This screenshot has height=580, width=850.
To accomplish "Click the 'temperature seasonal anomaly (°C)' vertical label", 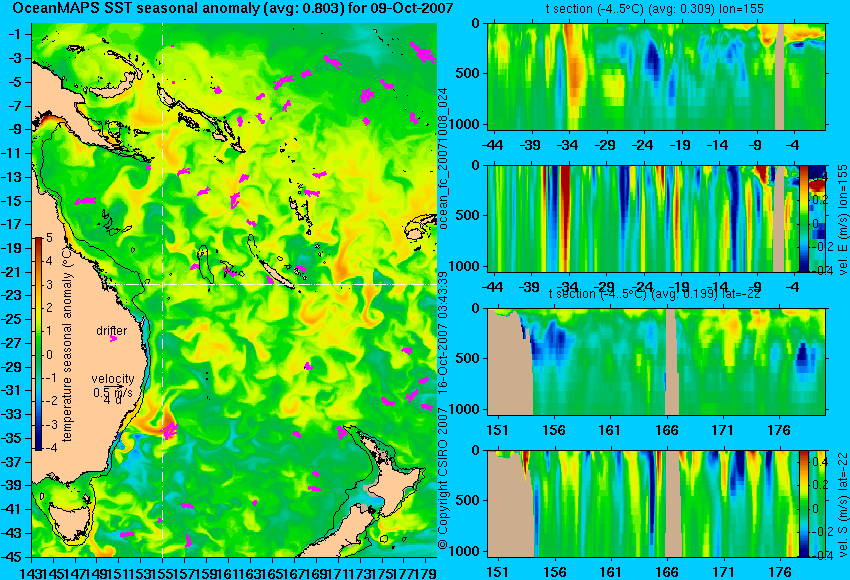I will coord(67,344).
